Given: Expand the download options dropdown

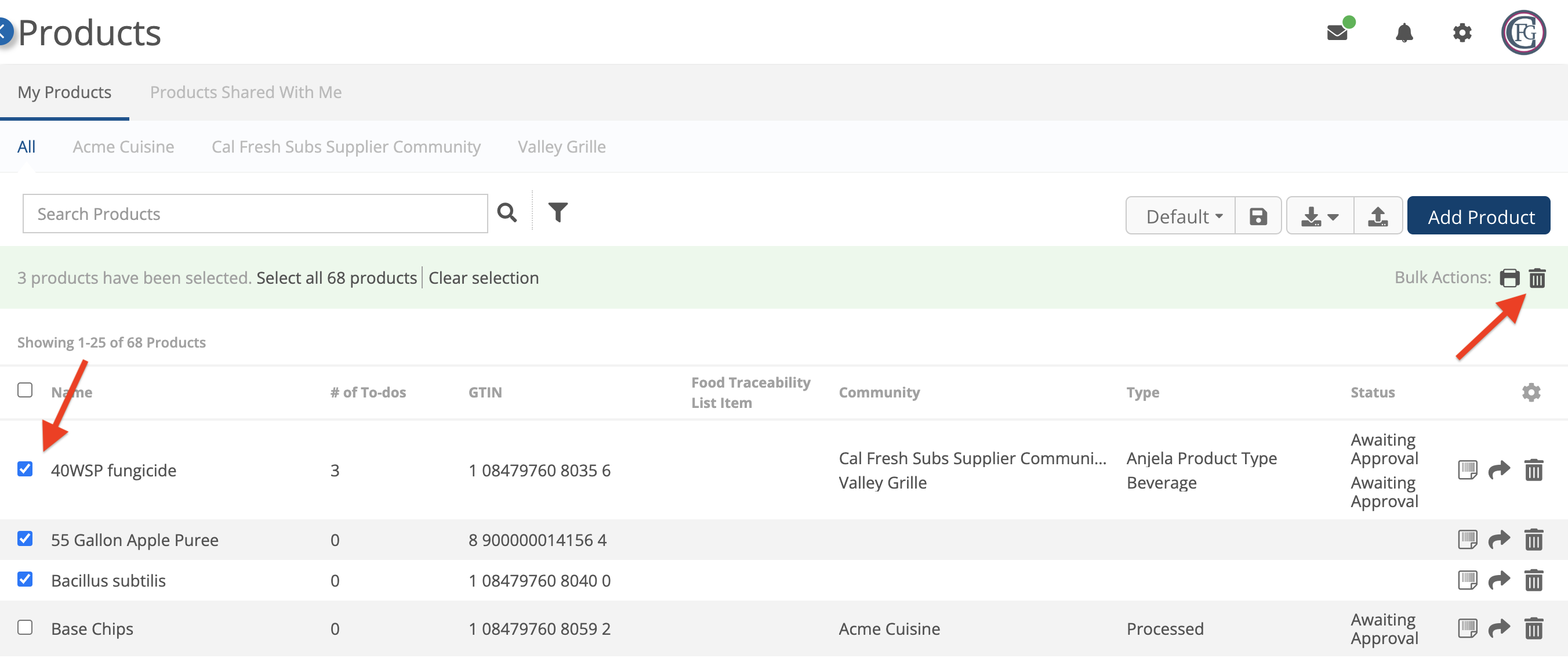Looking at the screenshot, I should (x=1320, y=216).
